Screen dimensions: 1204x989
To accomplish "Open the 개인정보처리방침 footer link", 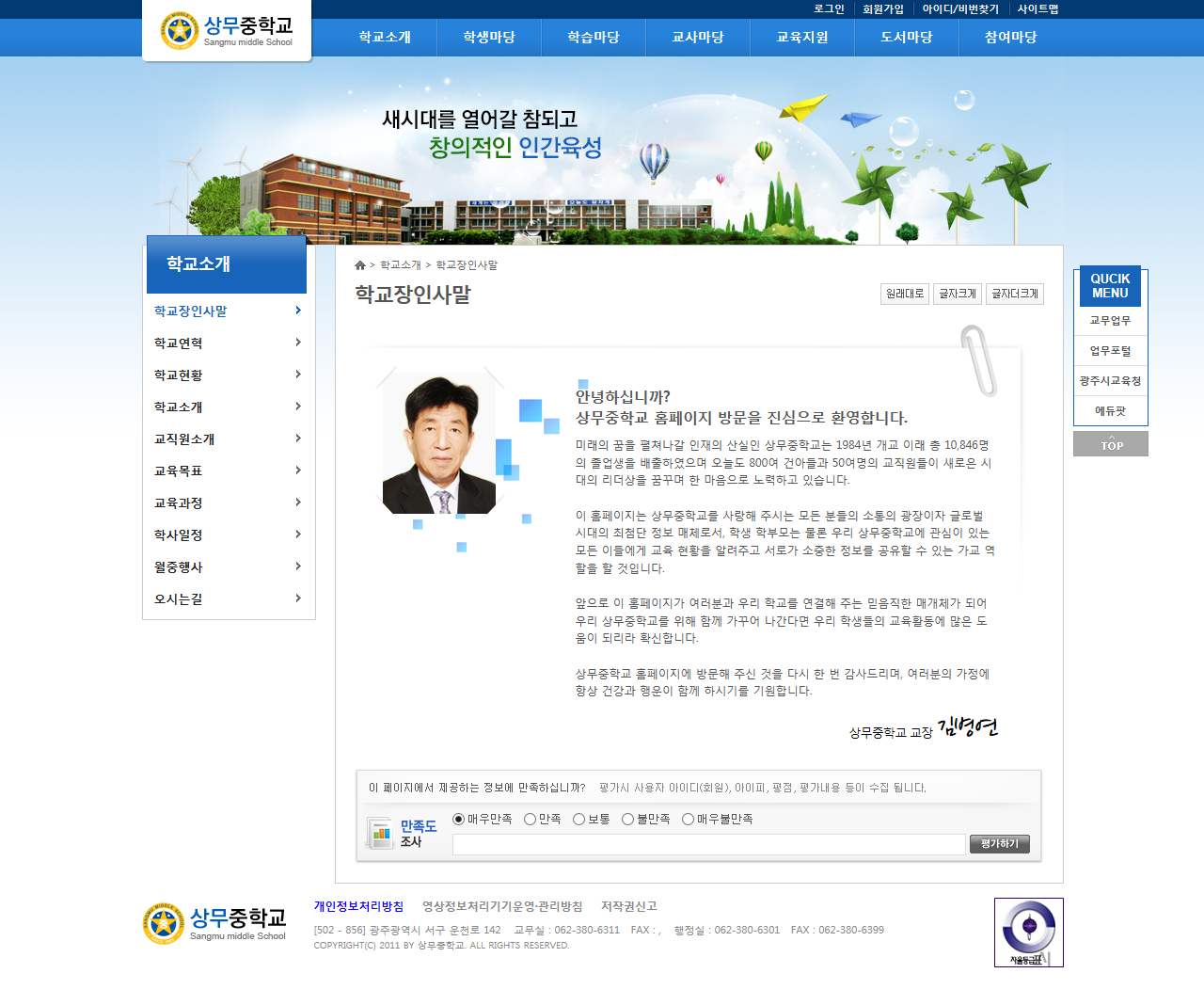I will (x=358, y=906).
